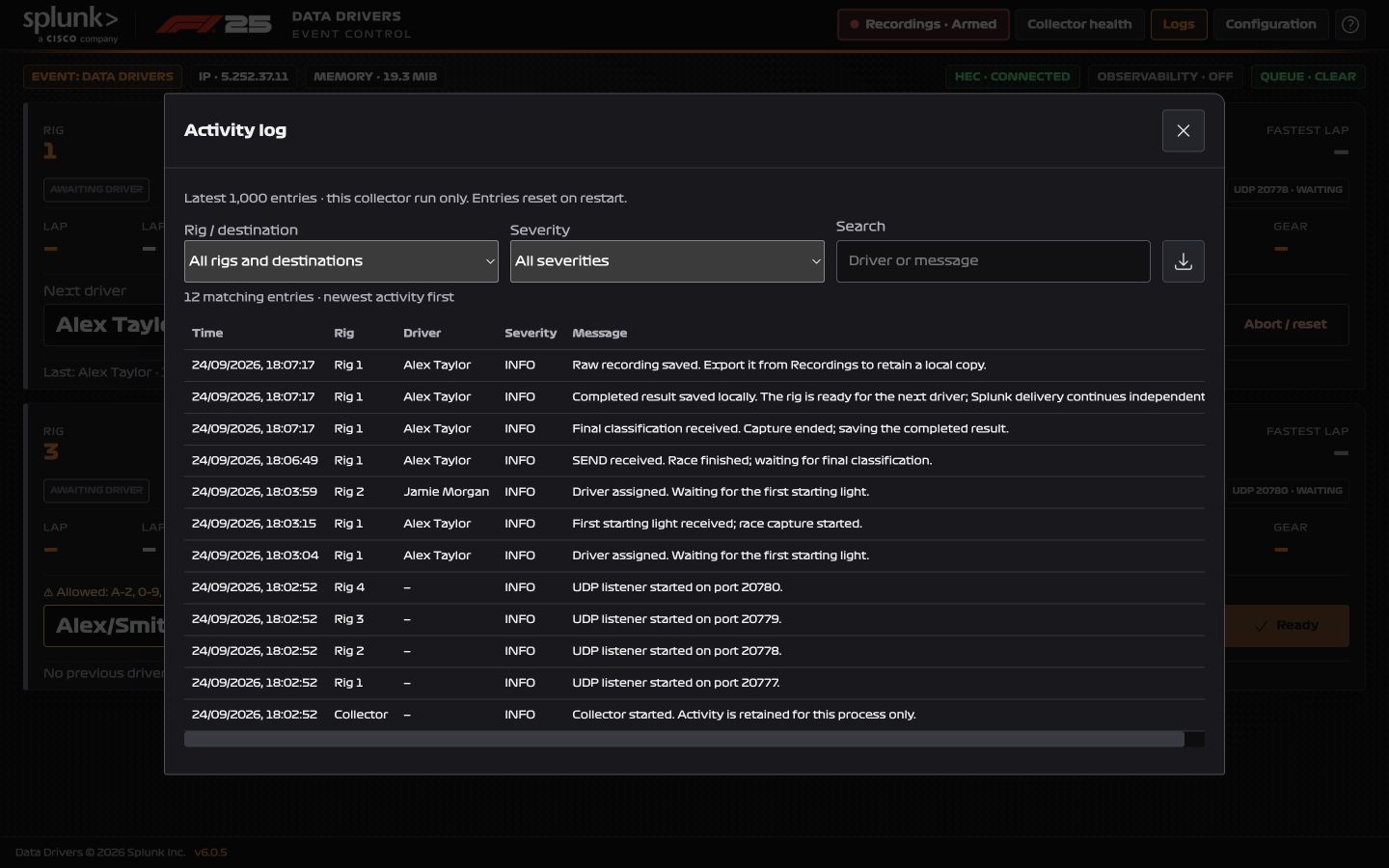Download the activity log entries
Viewport: 1389px width, 868px height.
click(x=1183, y=261)
